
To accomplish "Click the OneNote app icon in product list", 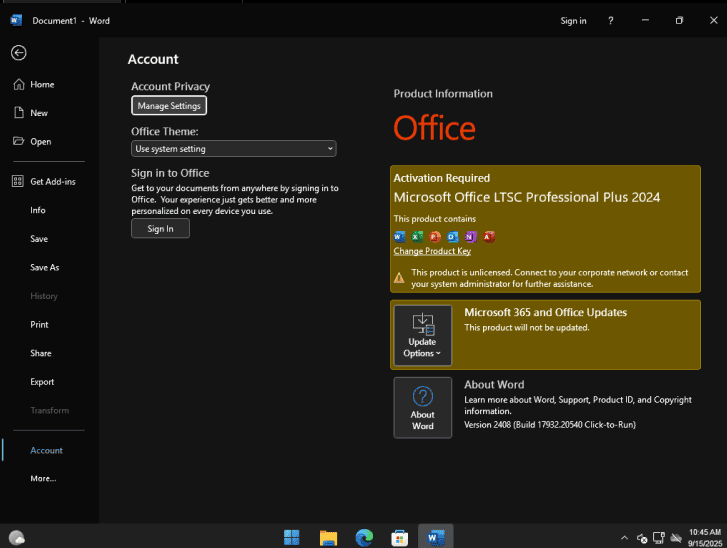I will 471,237.
